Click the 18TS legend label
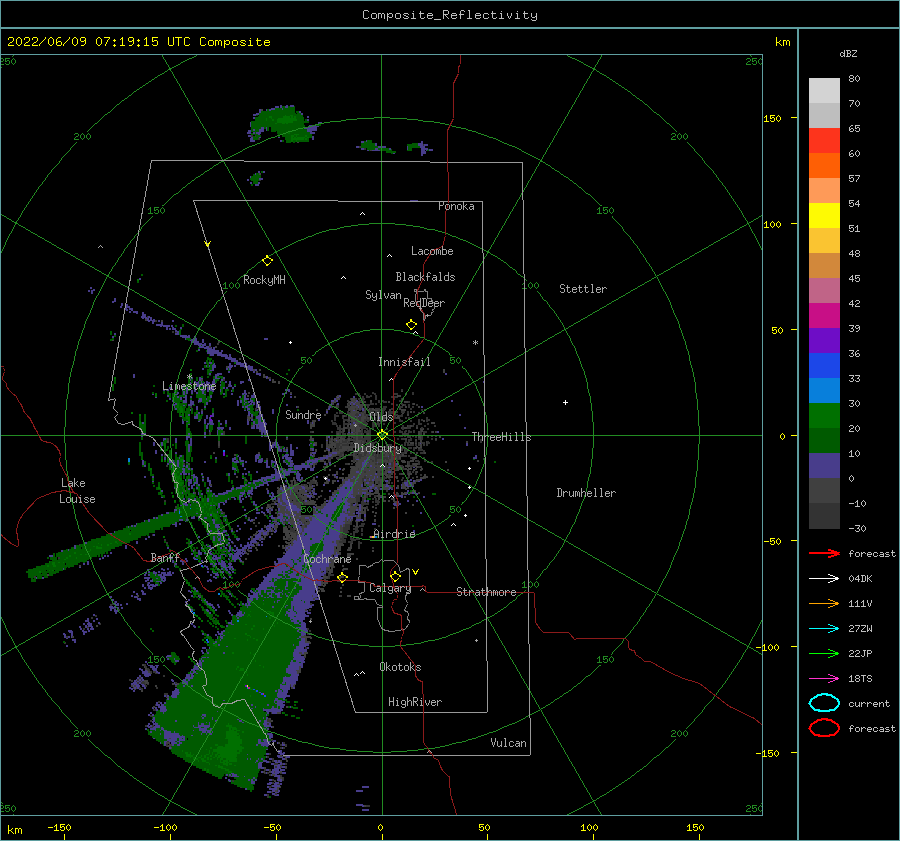The height and width of the screenshot is (841, 900). click(860, 679)
